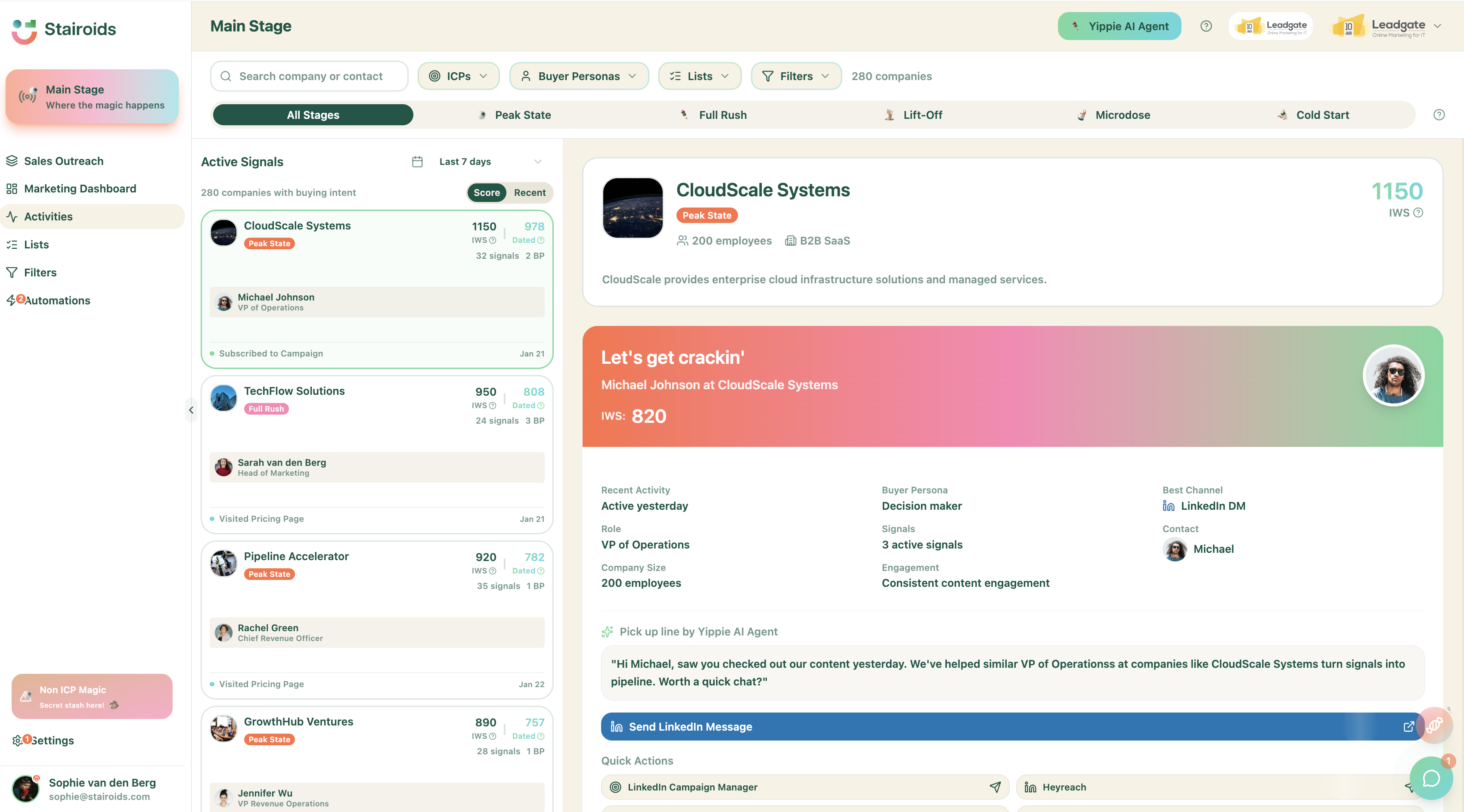The width and height of the screenshot is (1464, 812).
Task: Click the Activities pulse icon
Action: click(x=12, y=217)
